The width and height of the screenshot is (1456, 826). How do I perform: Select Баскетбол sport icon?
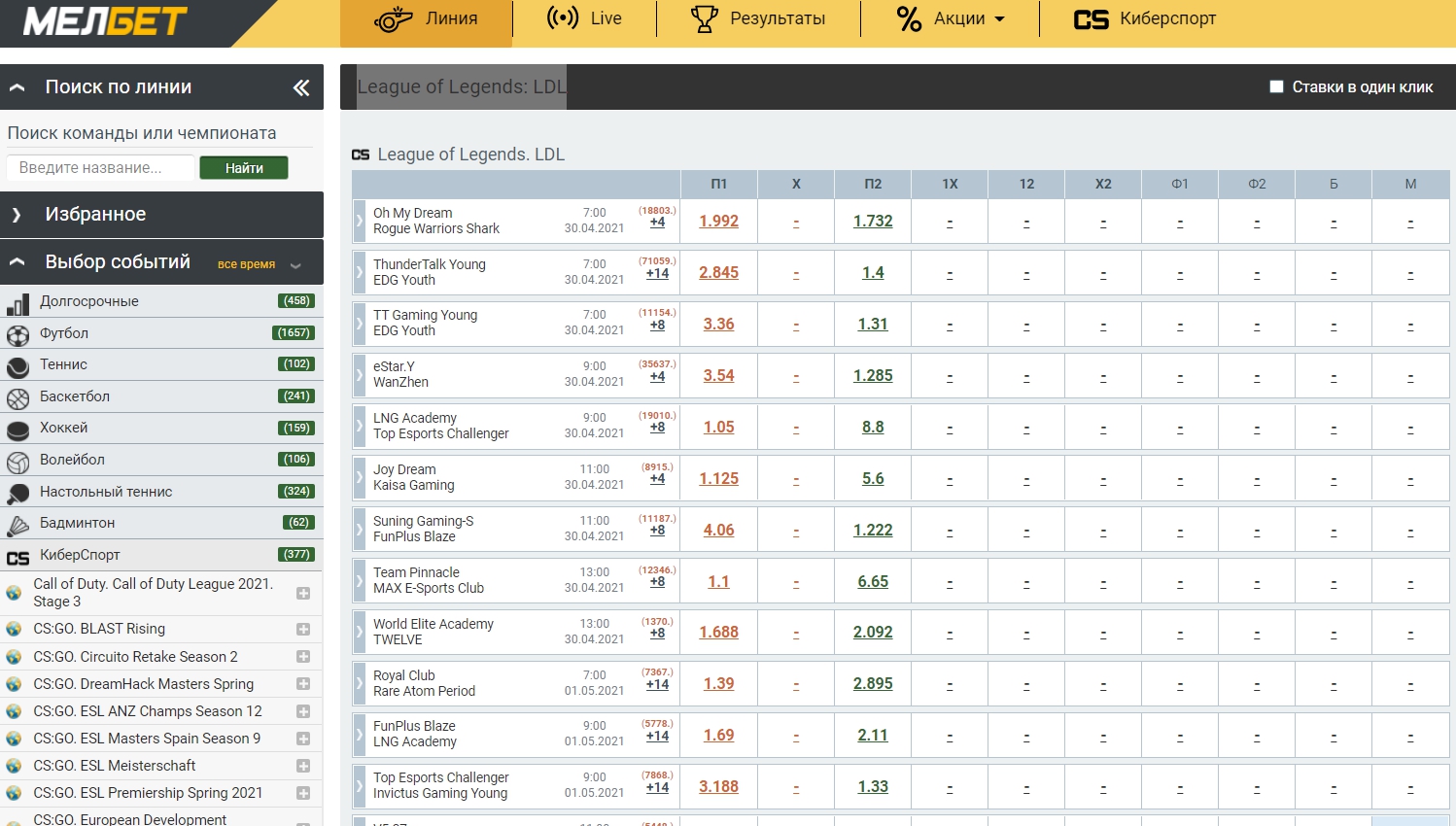(x=17, y=399)
